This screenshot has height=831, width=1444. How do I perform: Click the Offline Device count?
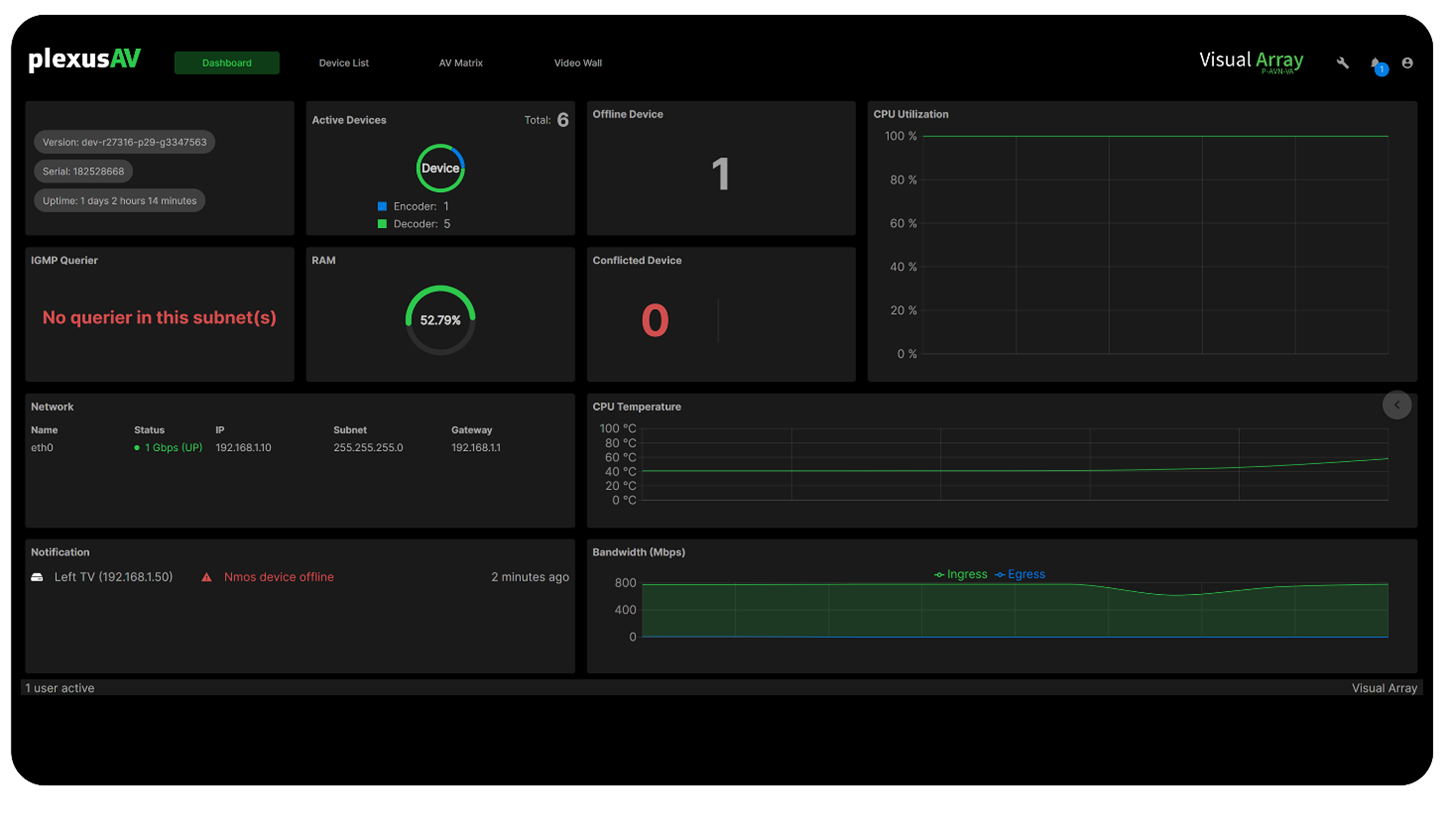coord(721,175)
